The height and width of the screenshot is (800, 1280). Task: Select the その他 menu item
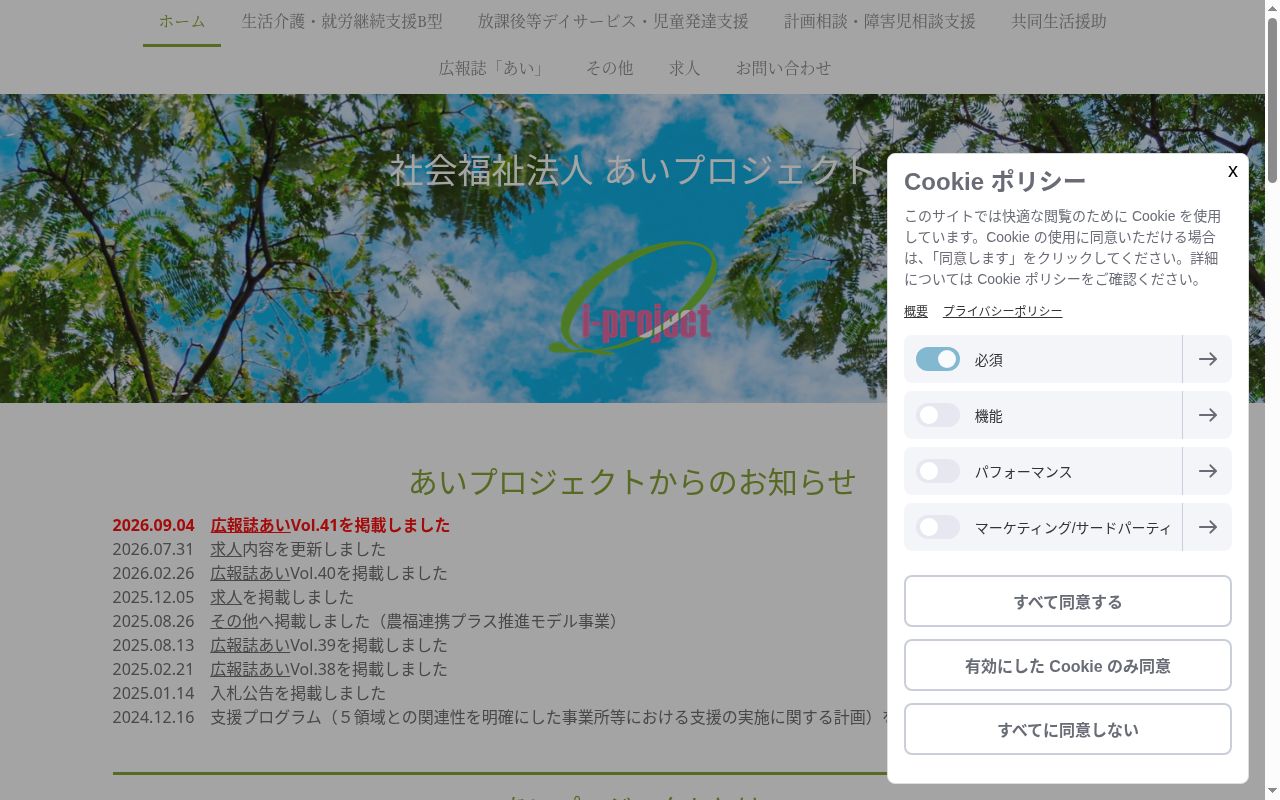pyautogui.click(x=609, y=68)
